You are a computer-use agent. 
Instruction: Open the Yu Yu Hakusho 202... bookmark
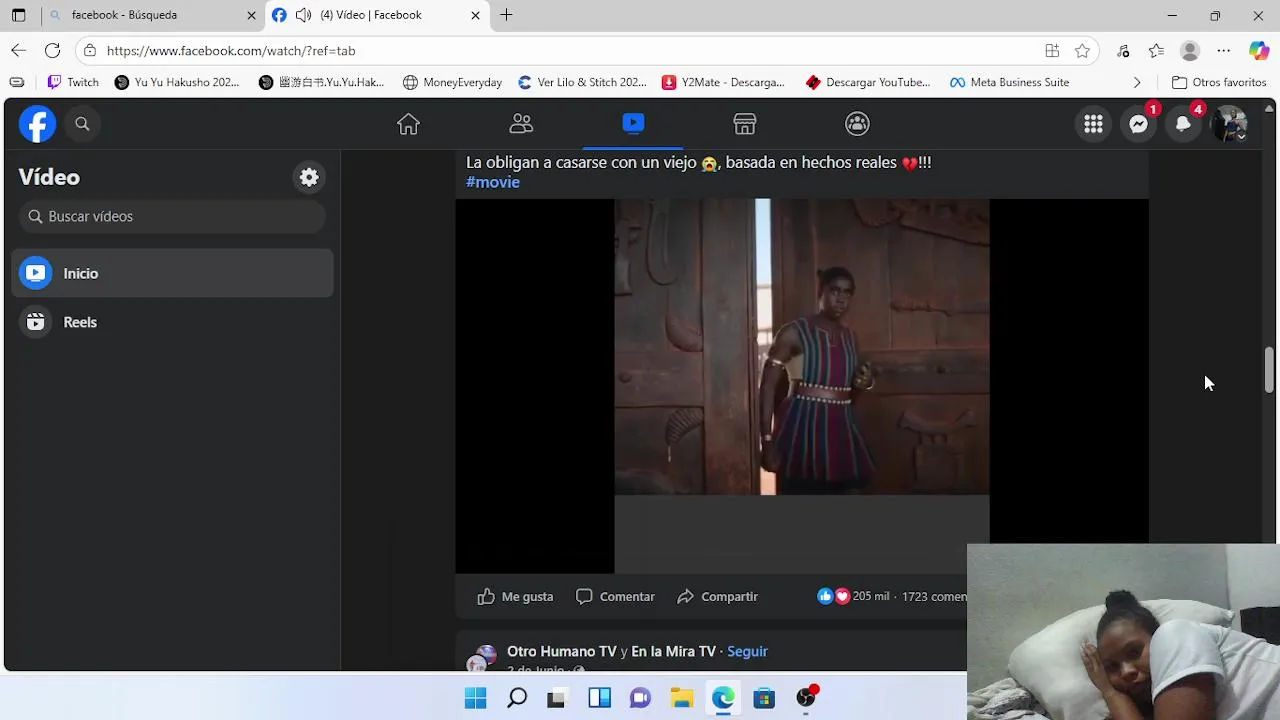pyautogui.click(x=177, y=82)
